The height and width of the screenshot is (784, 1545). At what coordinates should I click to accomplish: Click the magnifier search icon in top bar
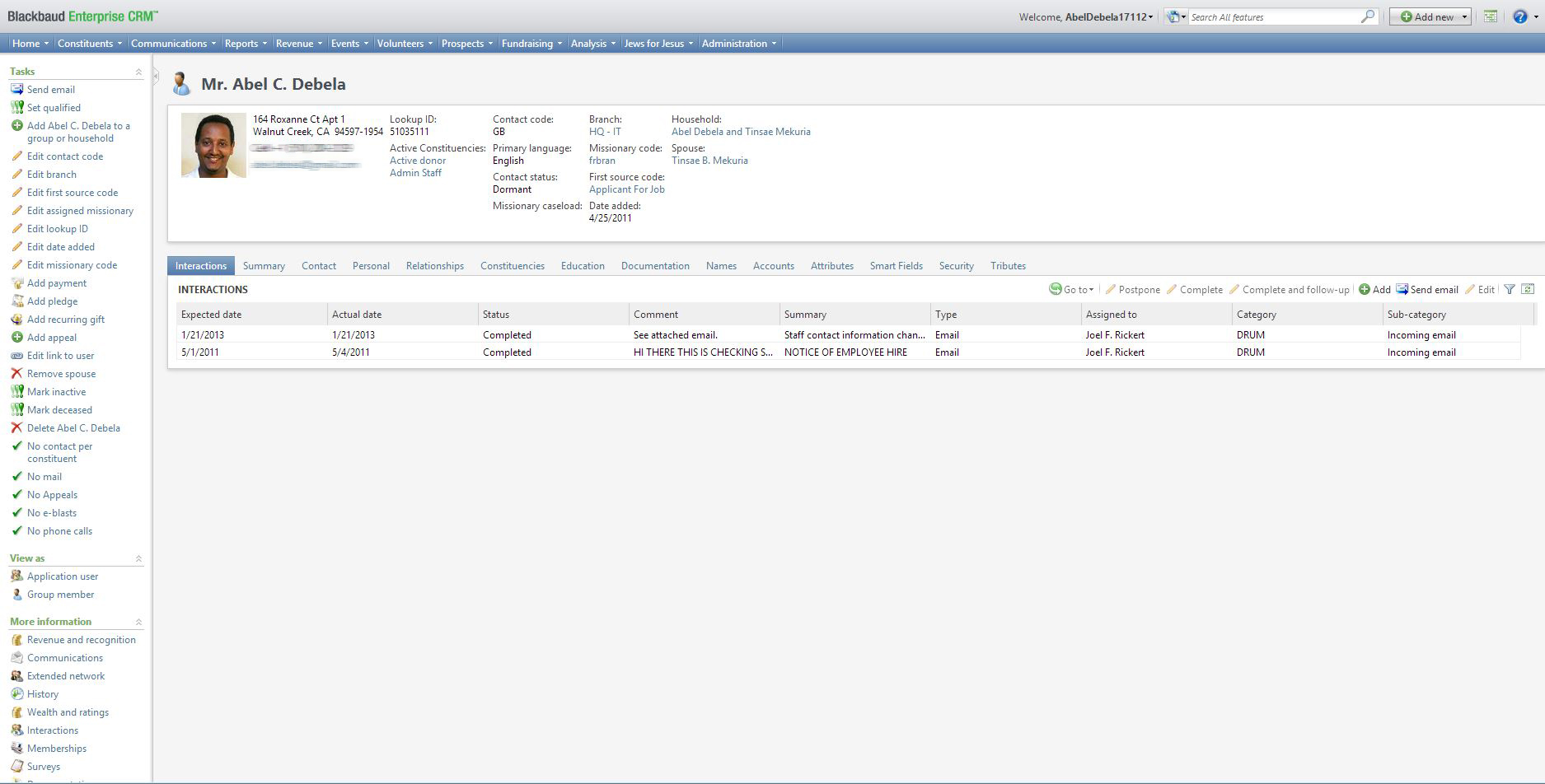point(1368,16)
